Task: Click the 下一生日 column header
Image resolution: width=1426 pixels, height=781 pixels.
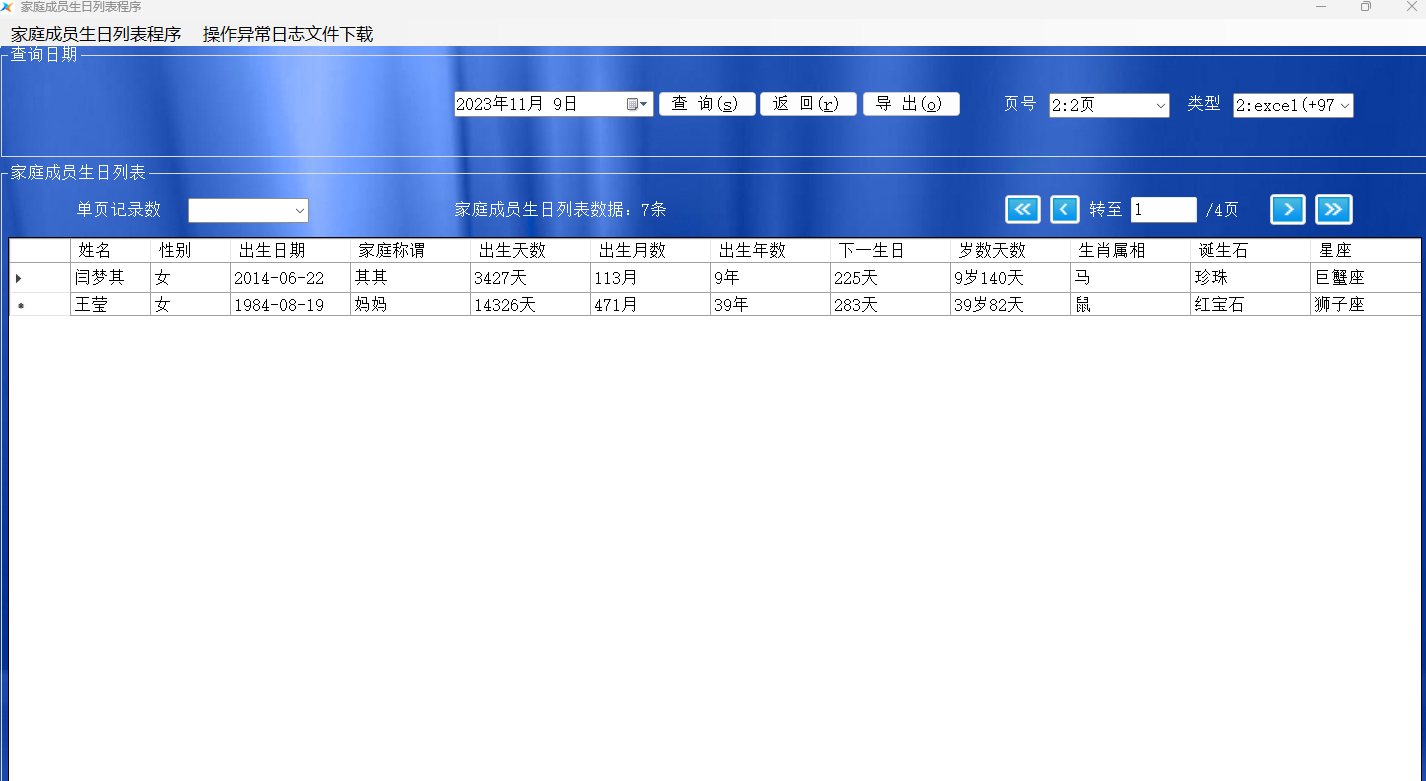Action: [890, 251]
